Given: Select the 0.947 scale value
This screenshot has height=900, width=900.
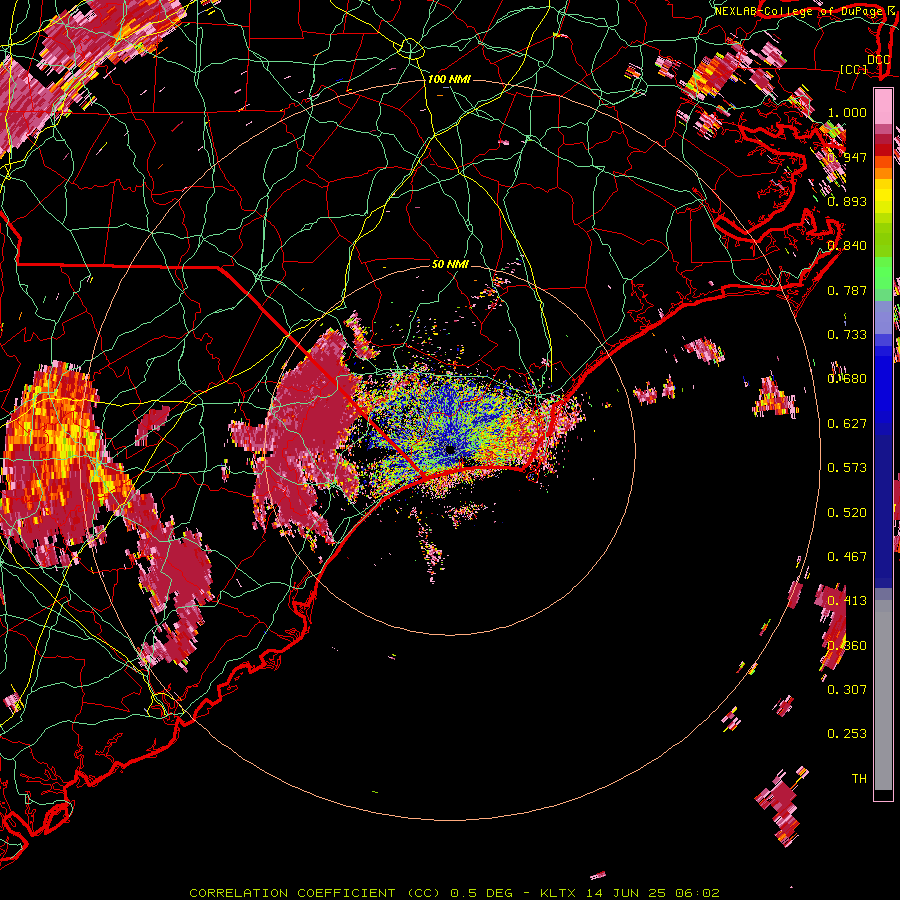Looking at the screenshot, I should (x=847, y=157).
